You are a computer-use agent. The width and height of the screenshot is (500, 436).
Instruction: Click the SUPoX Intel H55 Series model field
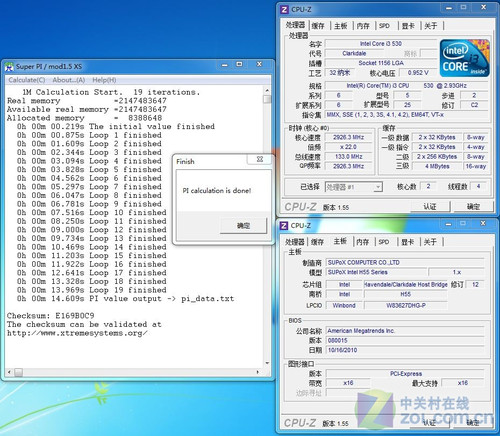(x=376, y=272)
